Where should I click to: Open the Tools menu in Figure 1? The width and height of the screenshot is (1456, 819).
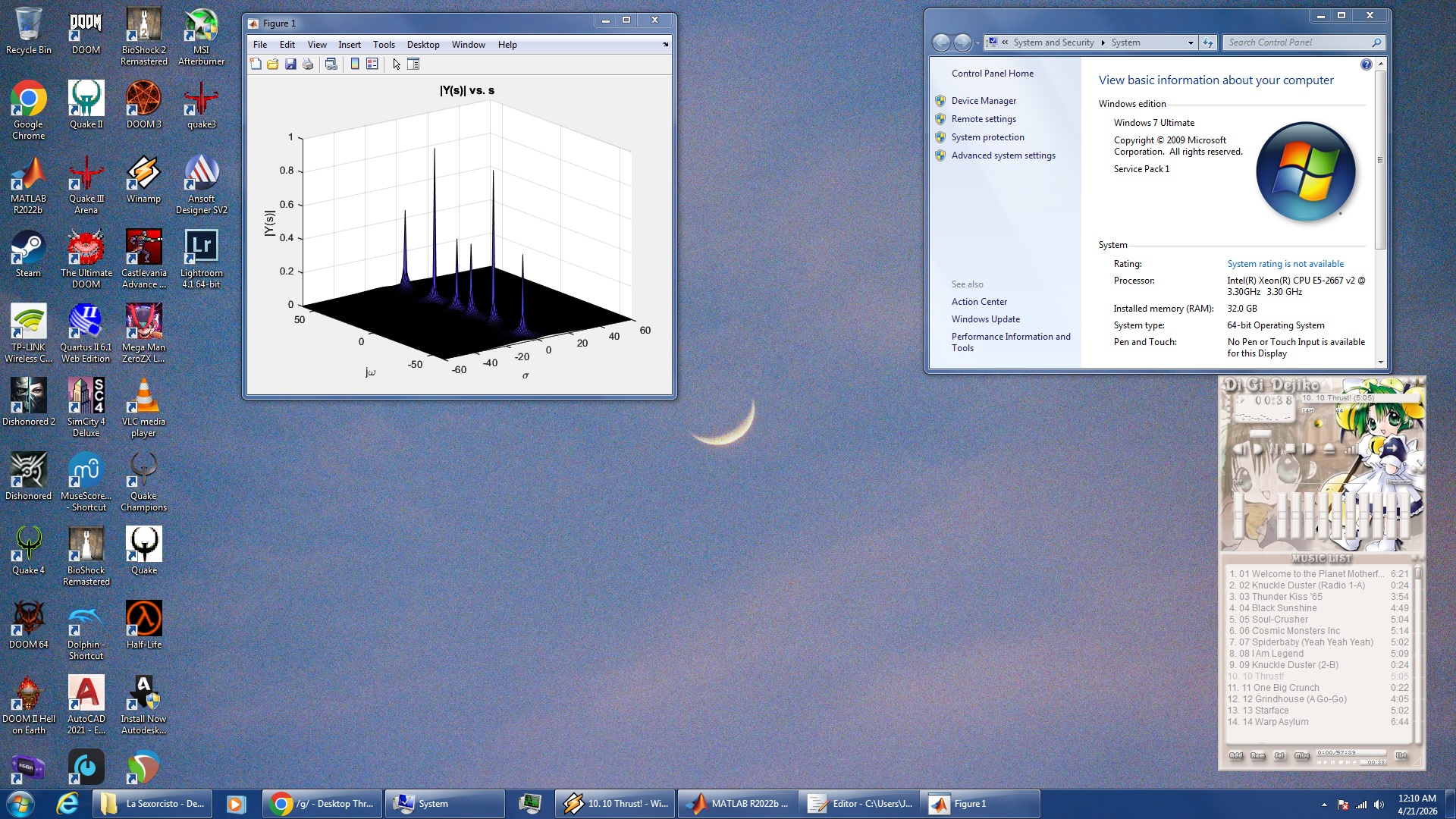[x=384, y=45]
